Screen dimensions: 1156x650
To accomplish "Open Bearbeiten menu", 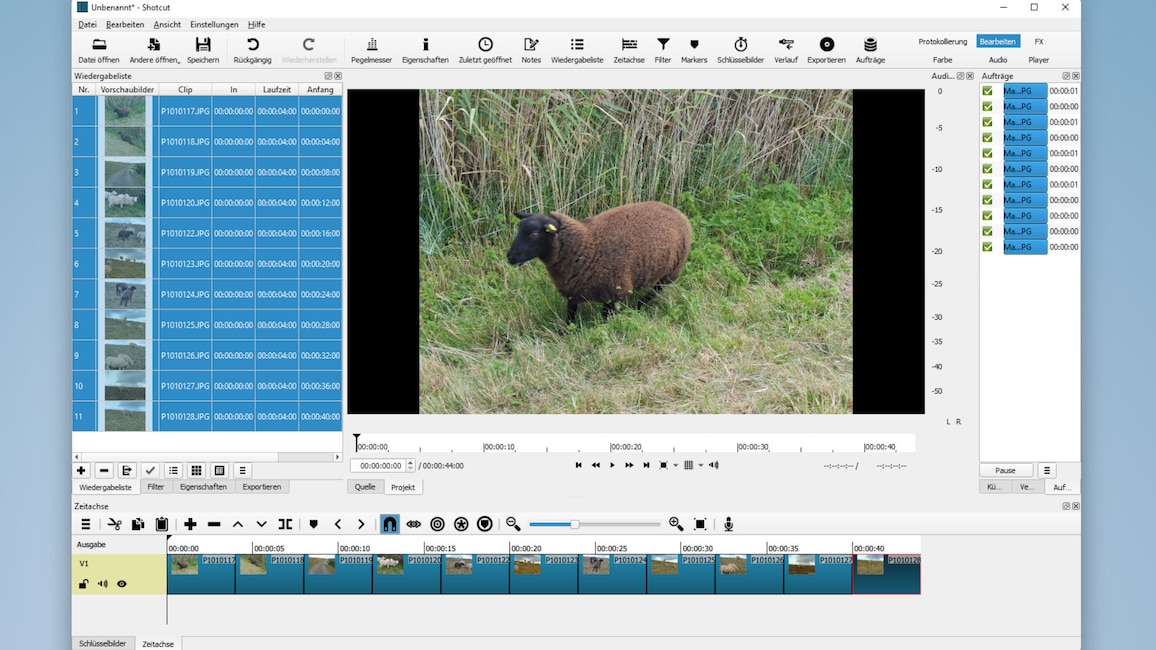I will point(125,24).
